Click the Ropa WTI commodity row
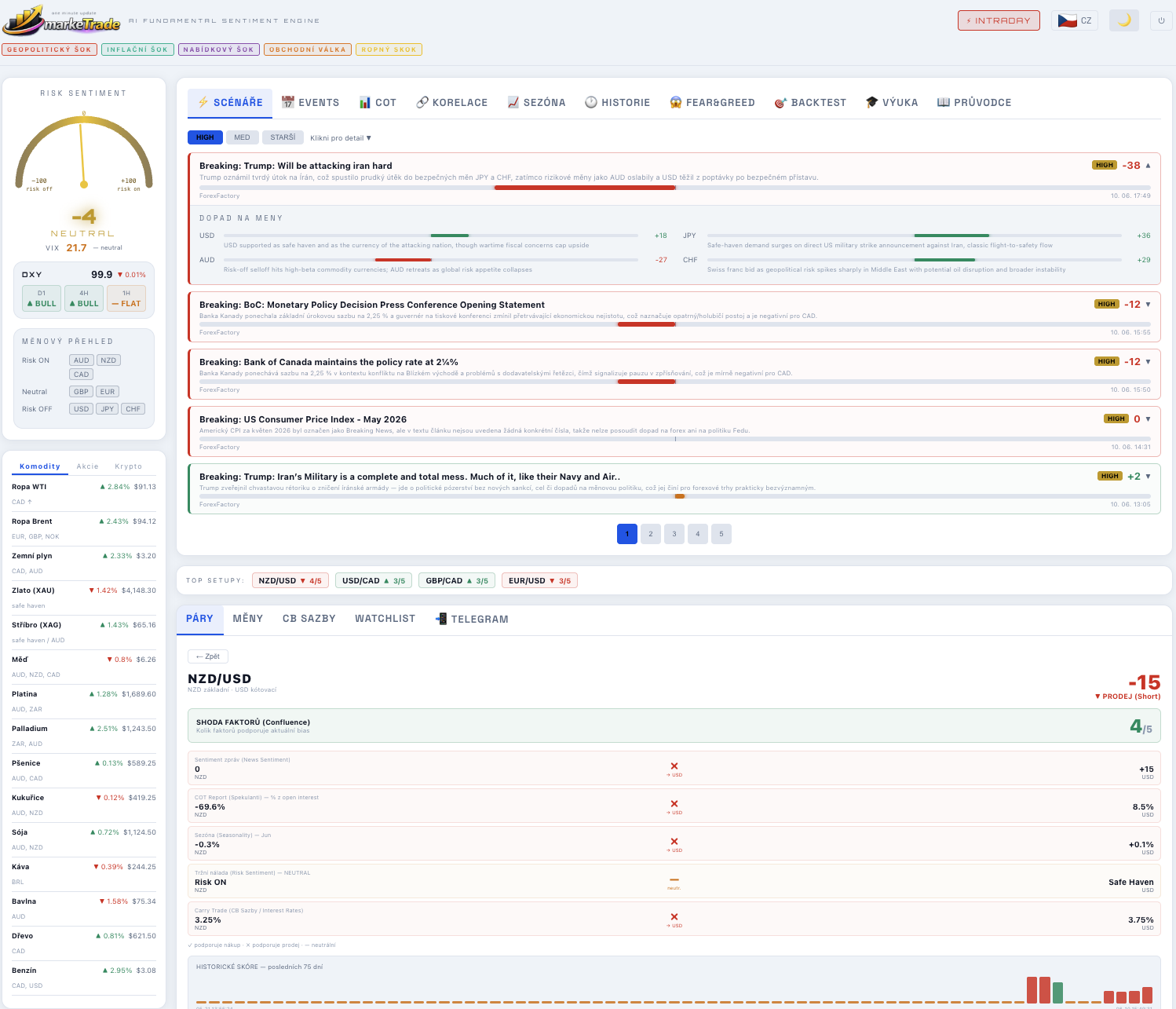Viewport: 1176px width, 1009px height. coord(84,494)
